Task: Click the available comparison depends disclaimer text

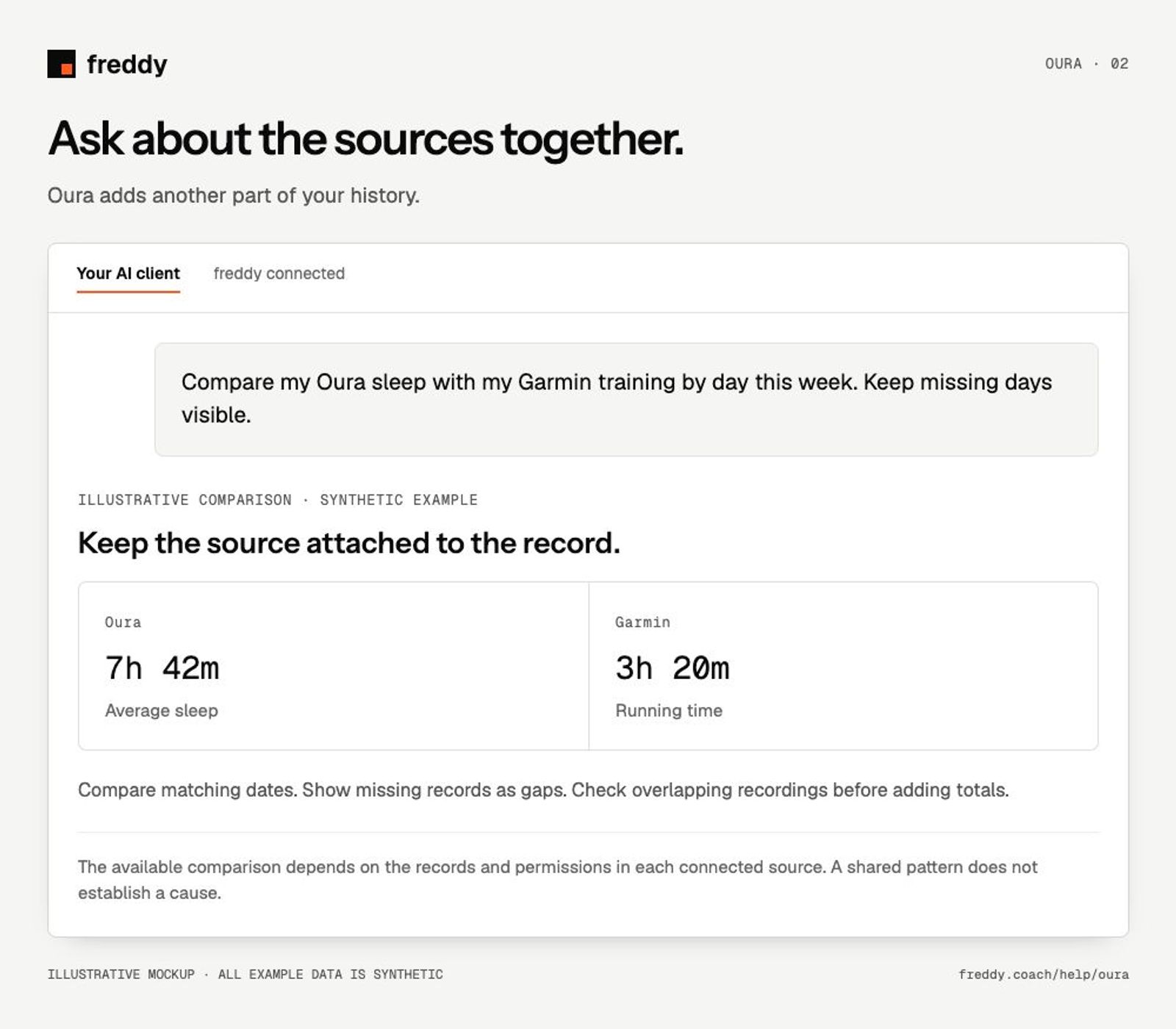Action: point(558,880)
